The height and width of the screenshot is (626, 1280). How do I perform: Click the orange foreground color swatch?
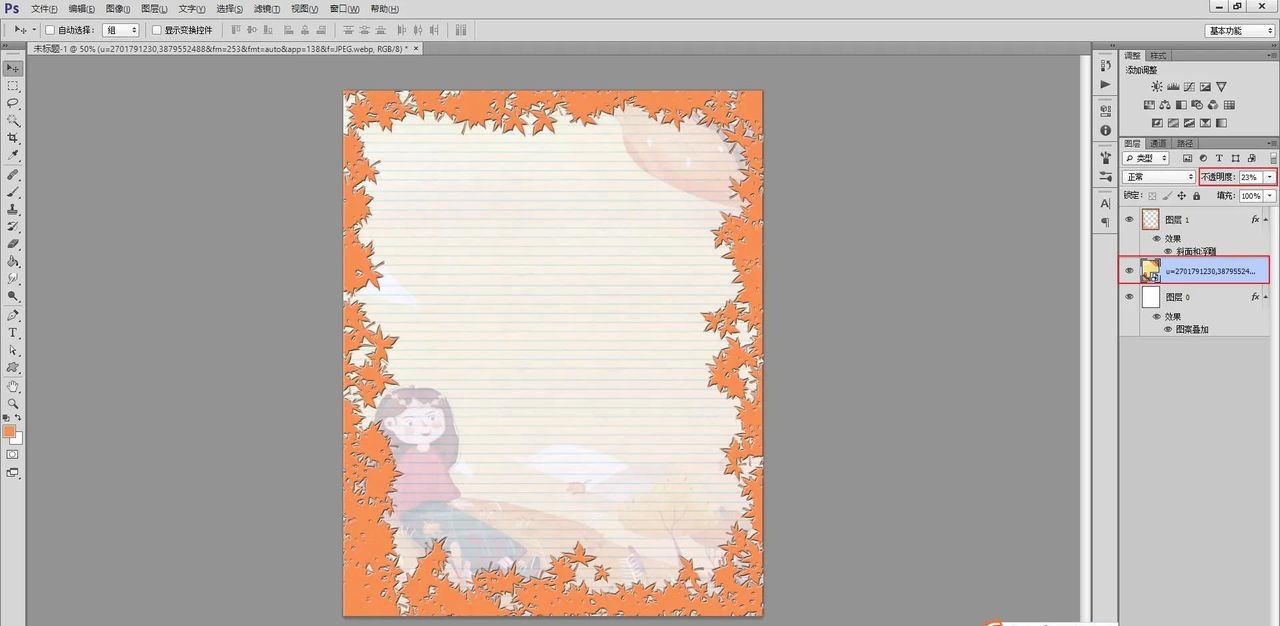coord(9,431)
